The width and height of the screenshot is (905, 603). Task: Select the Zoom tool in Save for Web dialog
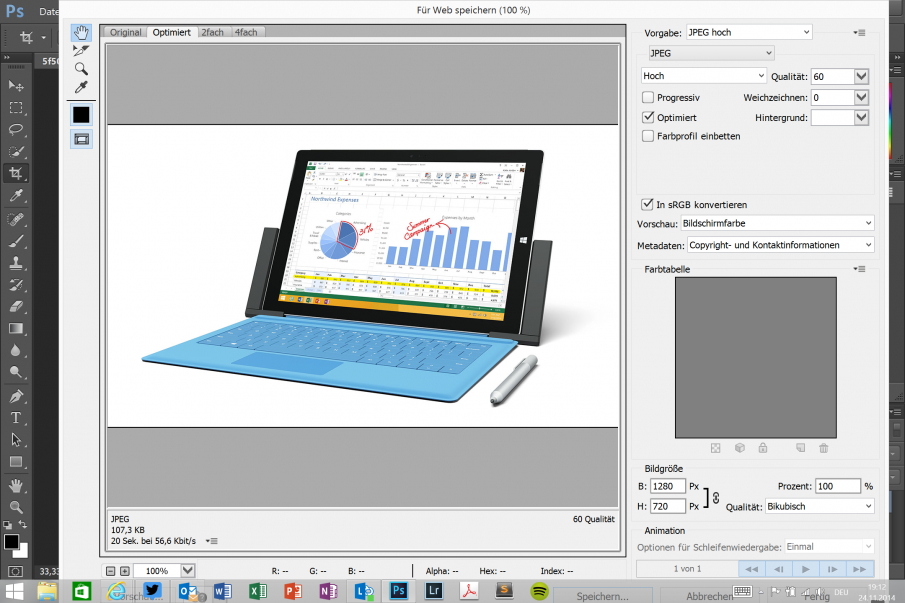coord(81,69)
